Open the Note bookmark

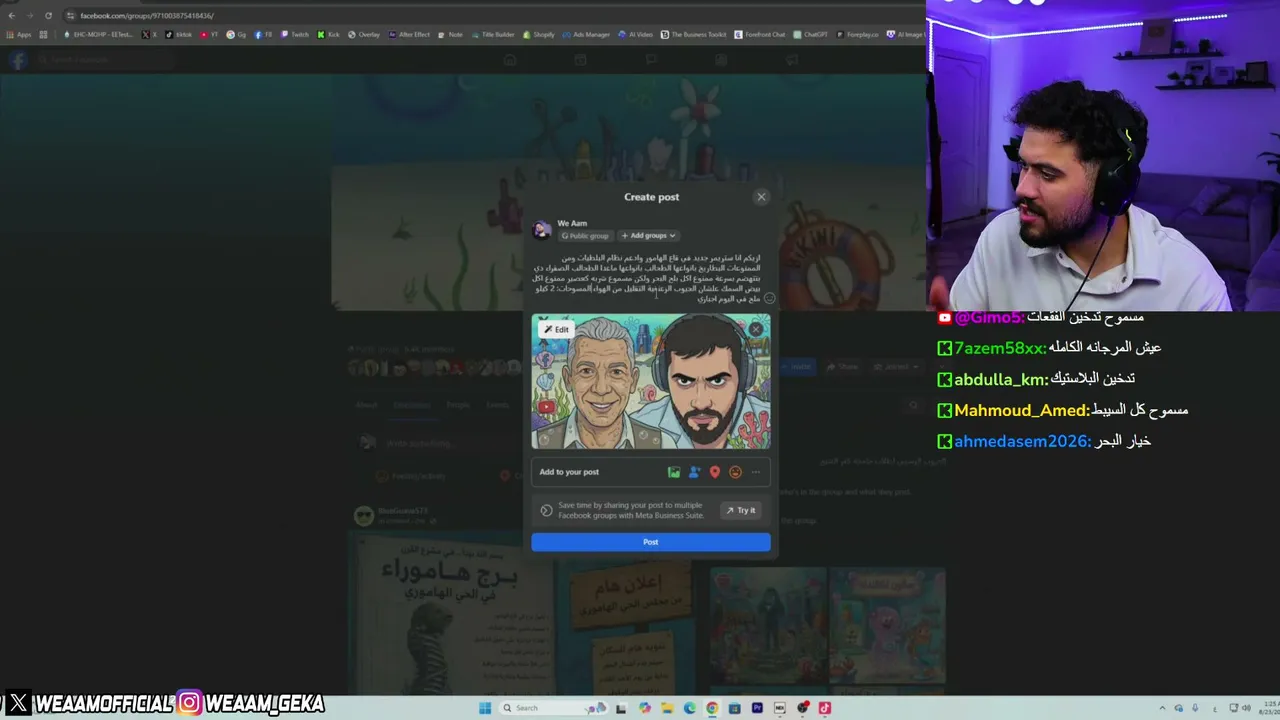[x=451, y=34]
